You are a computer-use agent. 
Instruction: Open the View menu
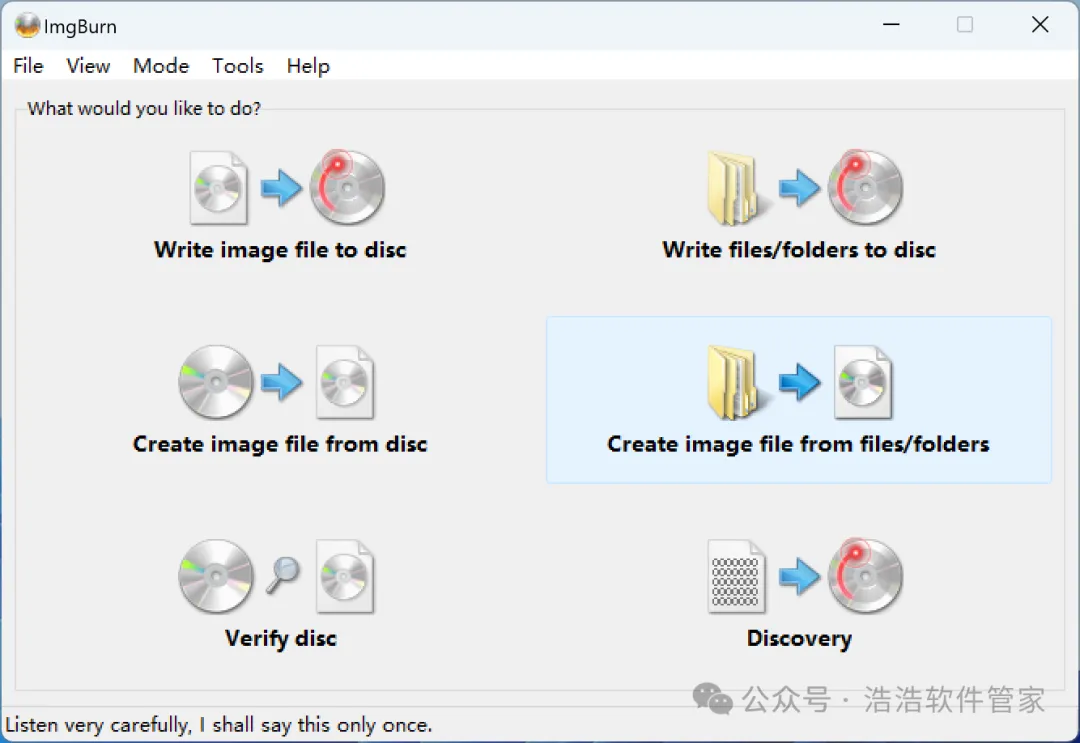tap(88, 66)
